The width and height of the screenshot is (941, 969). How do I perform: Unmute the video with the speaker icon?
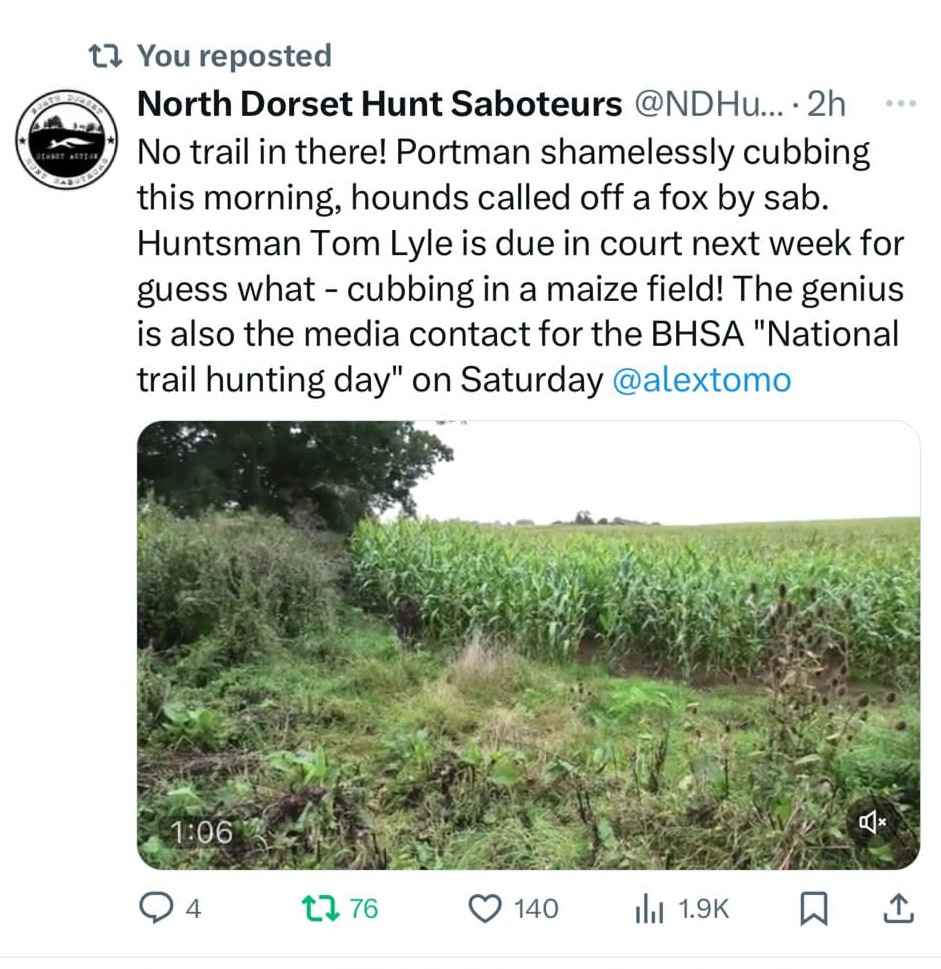[872, 823]
